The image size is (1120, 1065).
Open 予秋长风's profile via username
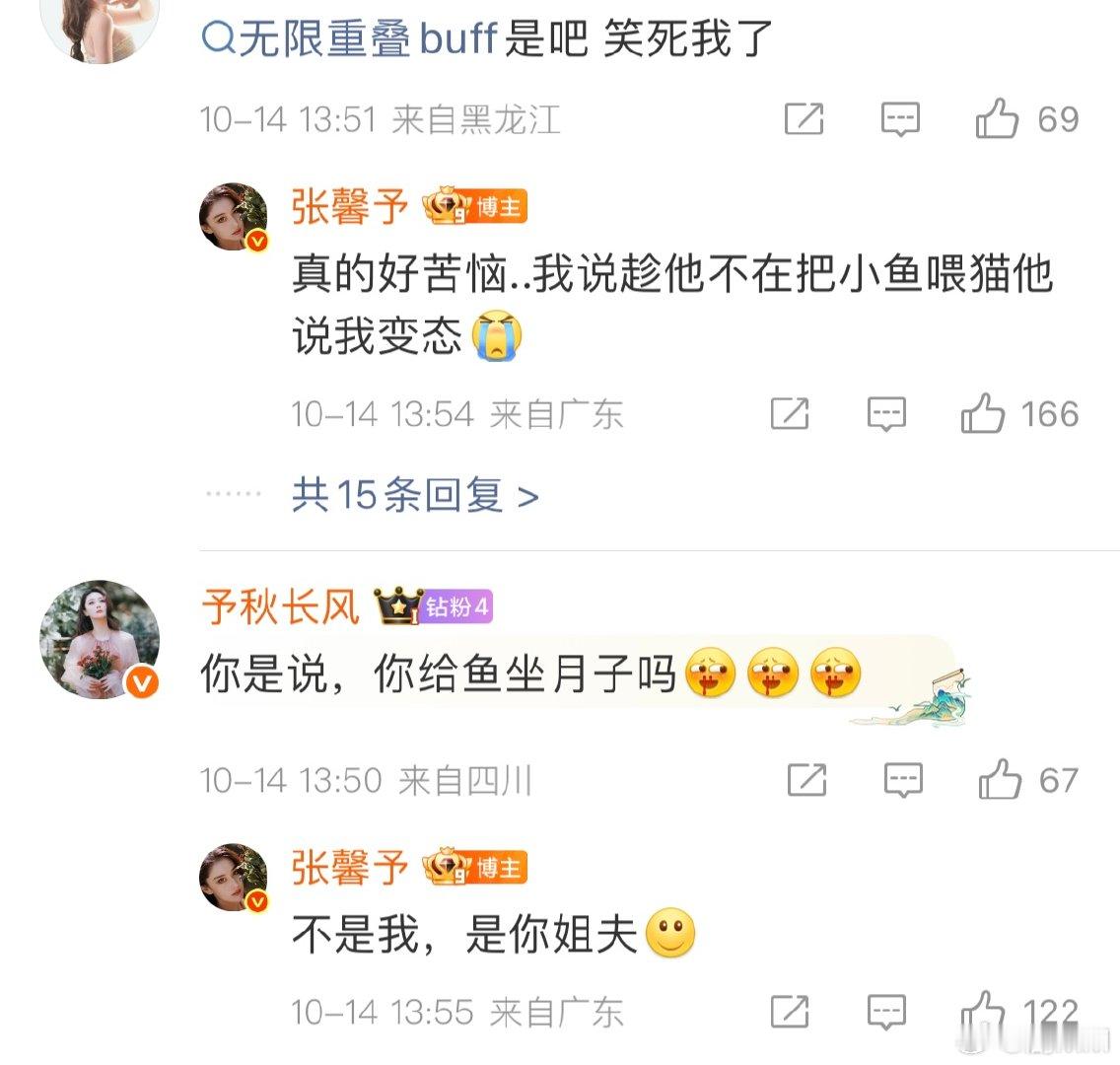281,606
